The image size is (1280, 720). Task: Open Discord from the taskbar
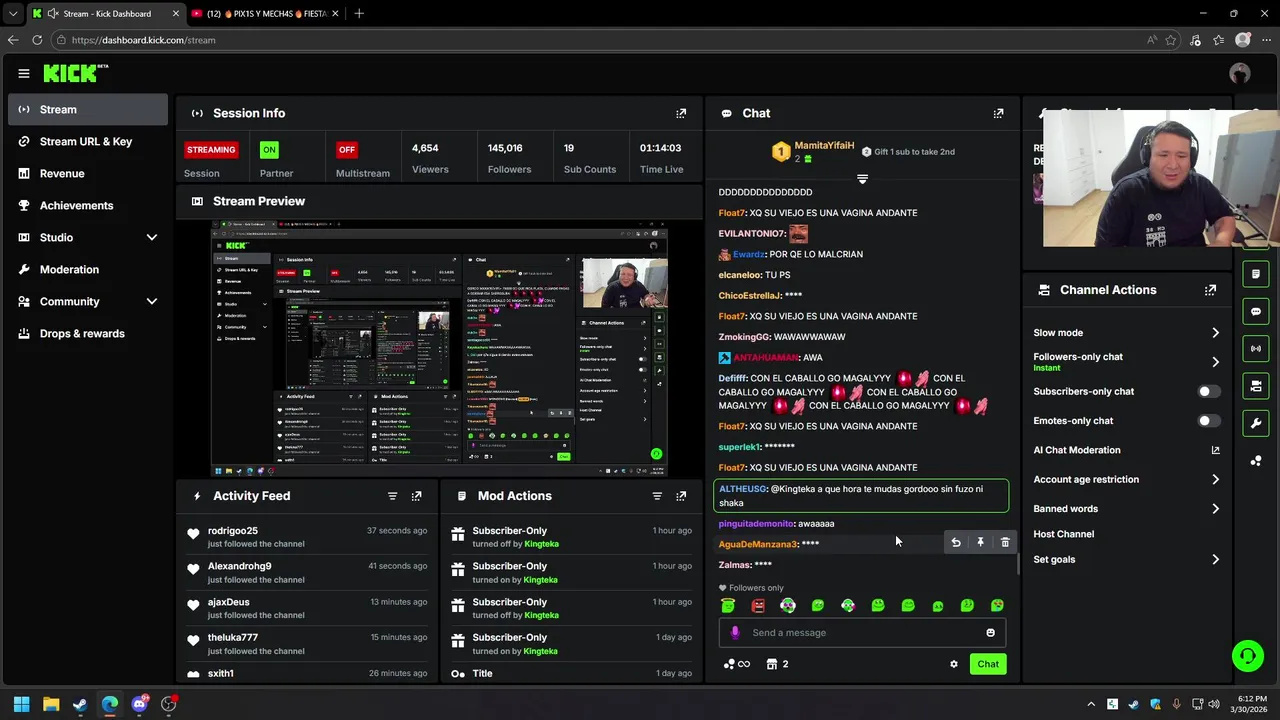[139, 704]
